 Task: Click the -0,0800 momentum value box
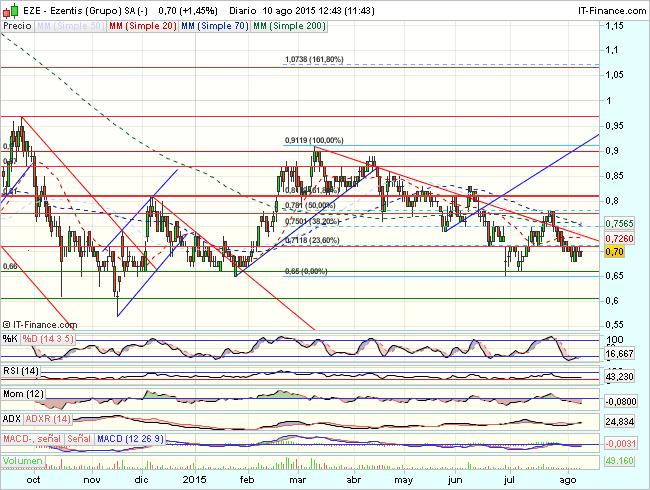coord(620,401)
